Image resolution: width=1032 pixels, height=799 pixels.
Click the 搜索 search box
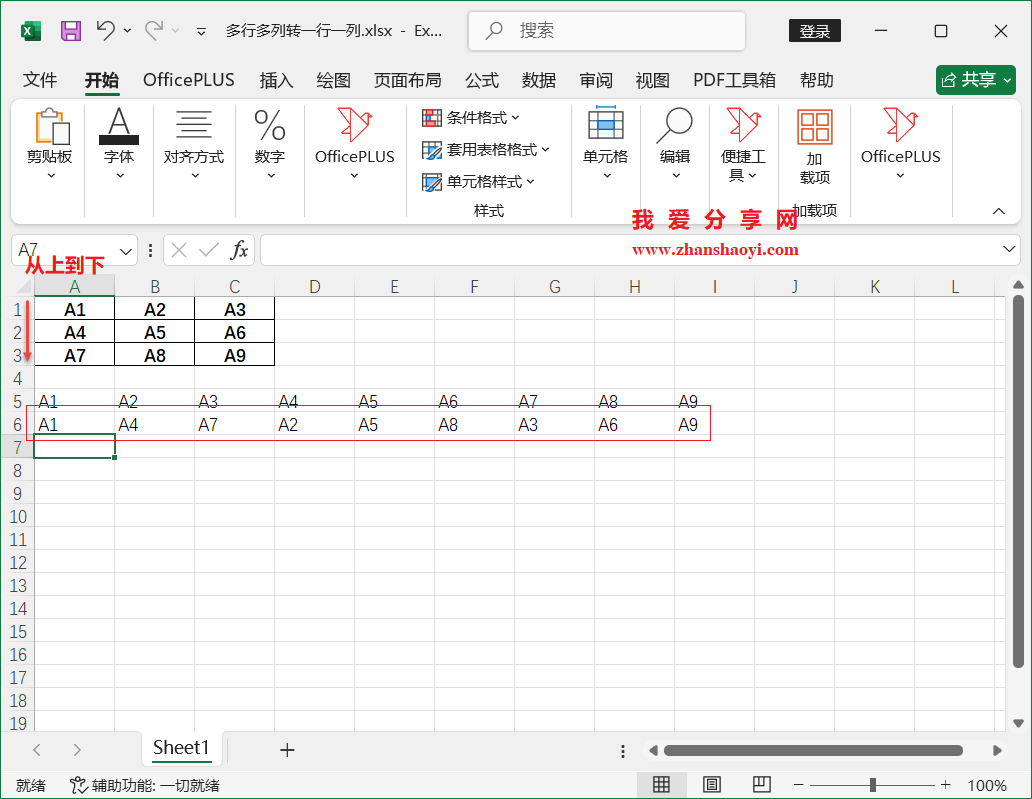click(x=607, y=31)
